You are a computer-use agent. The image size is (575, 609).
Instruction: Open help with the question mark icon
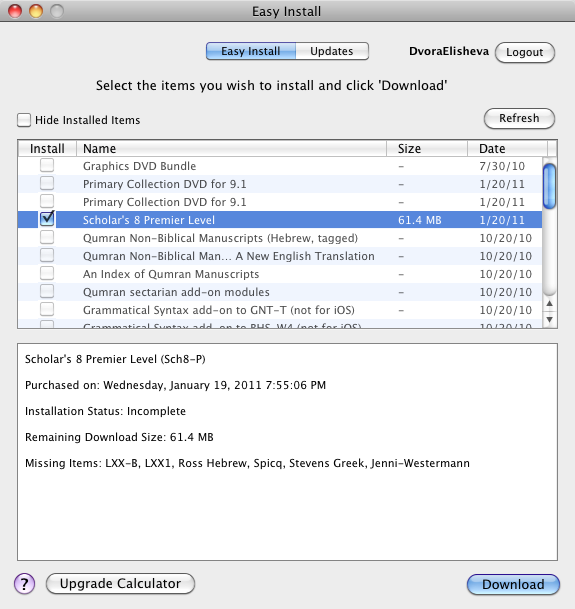[24, 583]
